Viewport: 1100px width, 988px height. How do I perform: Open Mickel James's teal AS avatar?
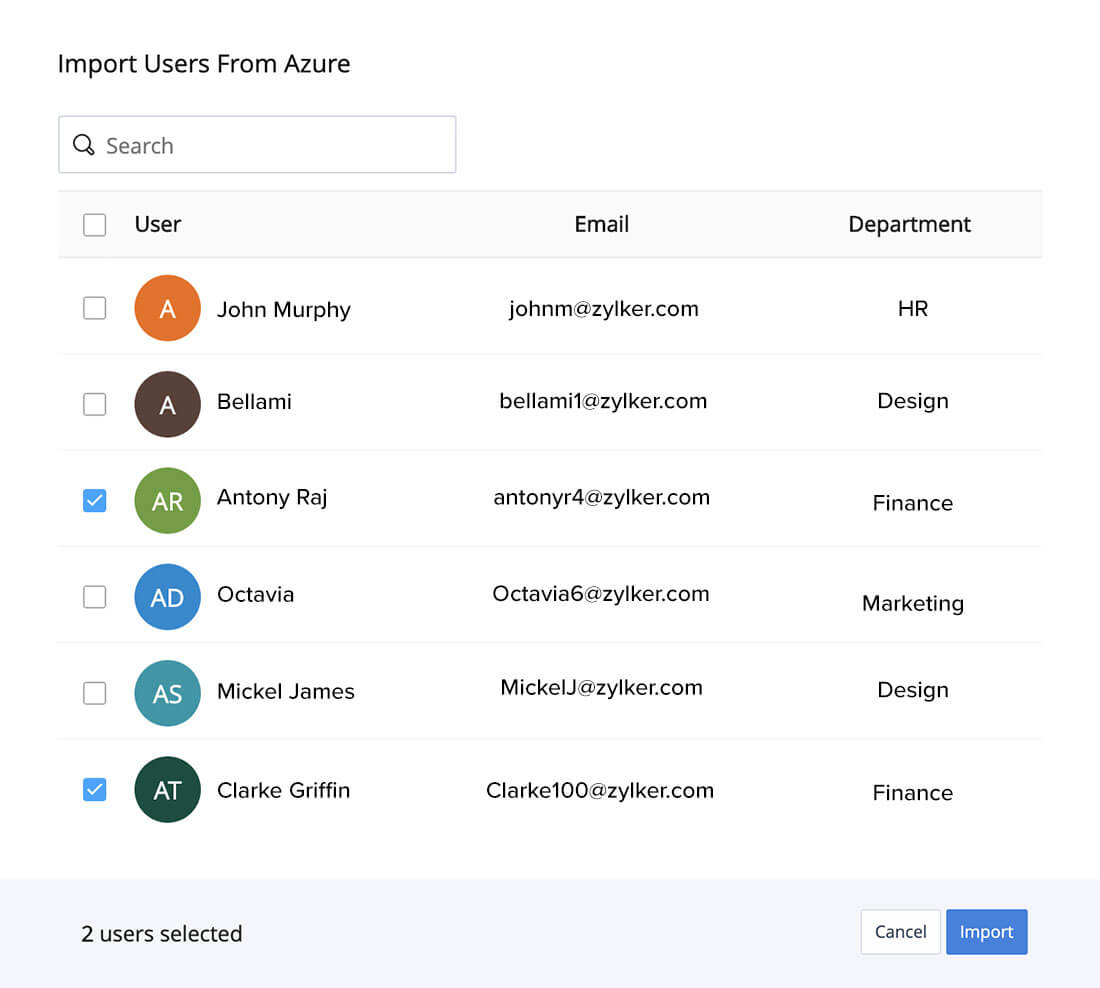tap(167, 693)
